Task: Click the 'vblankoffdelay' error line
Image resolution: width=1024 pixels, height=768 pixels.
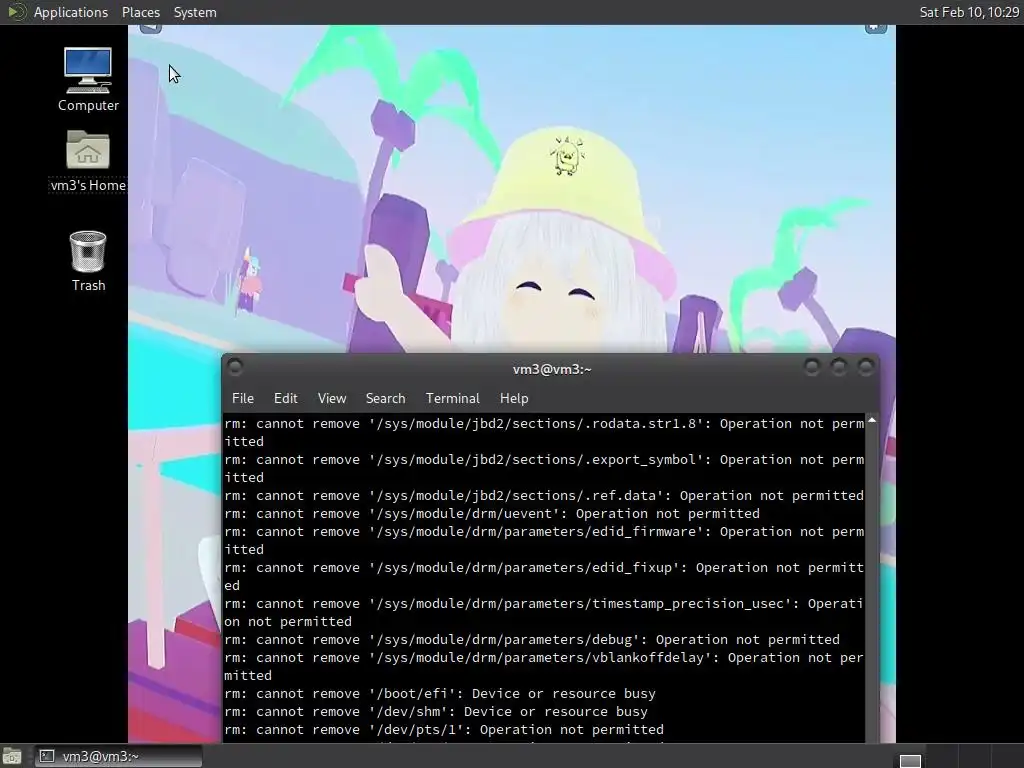Action: [x=544, y=666]
